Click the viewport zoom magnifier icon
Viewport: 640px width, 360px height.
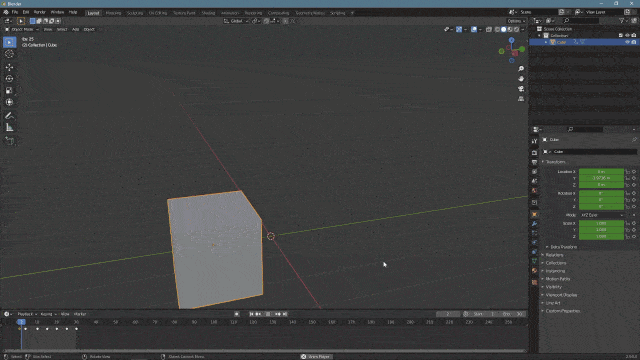point(521,69)
